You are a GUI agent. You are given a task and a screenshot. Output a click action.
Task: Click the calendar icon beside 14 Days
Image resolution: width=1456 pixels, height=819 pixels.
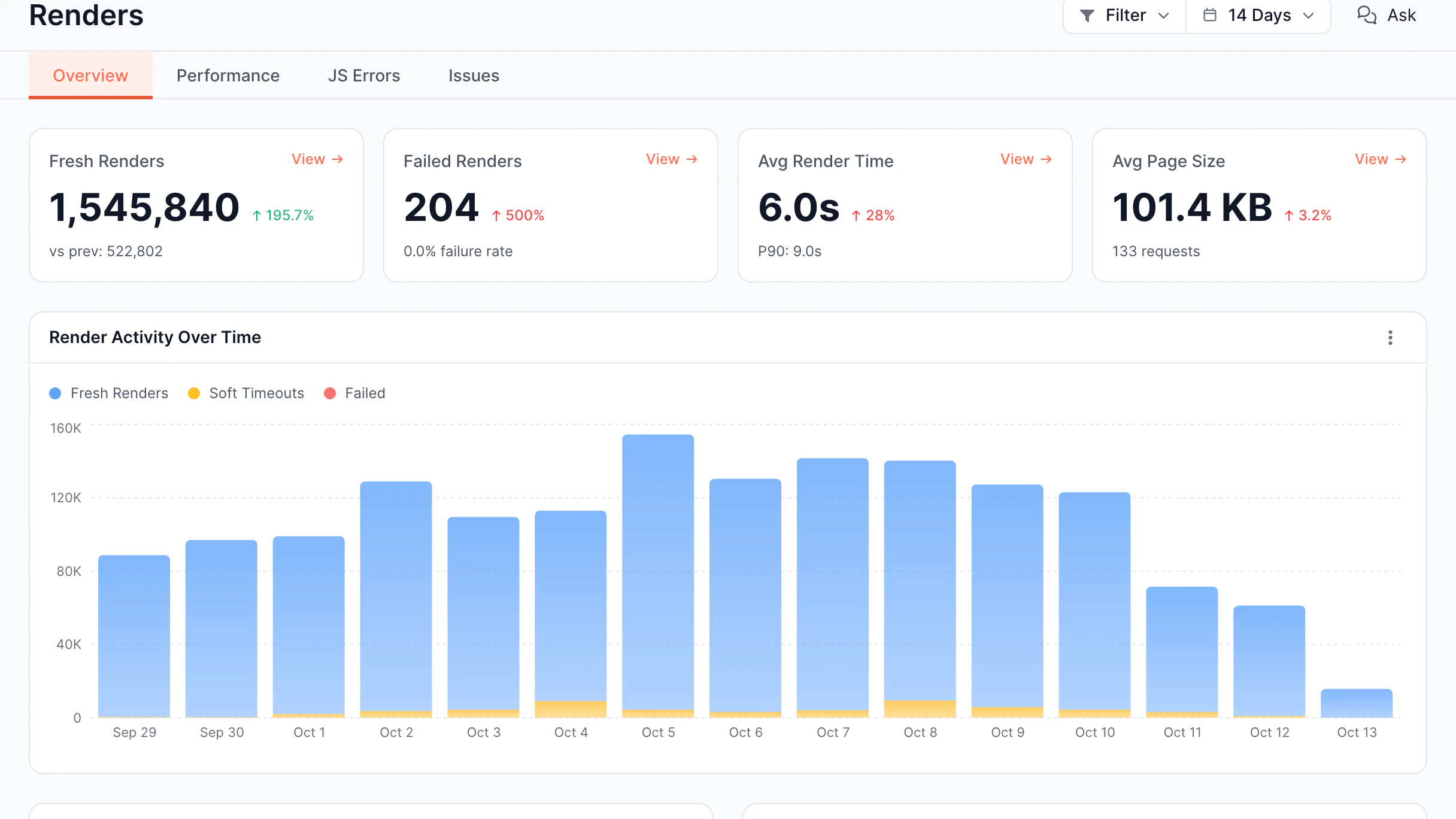1209,15
